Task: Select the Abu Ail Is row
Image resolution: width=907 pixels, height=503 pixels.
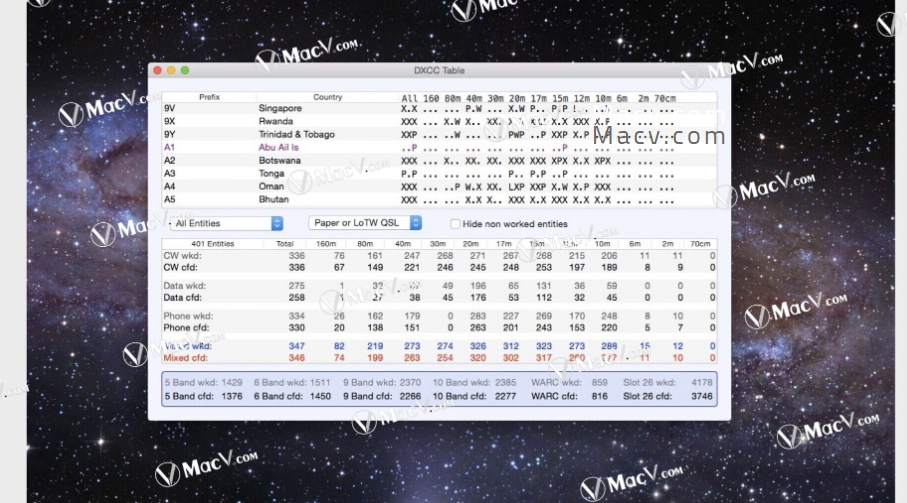Action: coord(439,147)
